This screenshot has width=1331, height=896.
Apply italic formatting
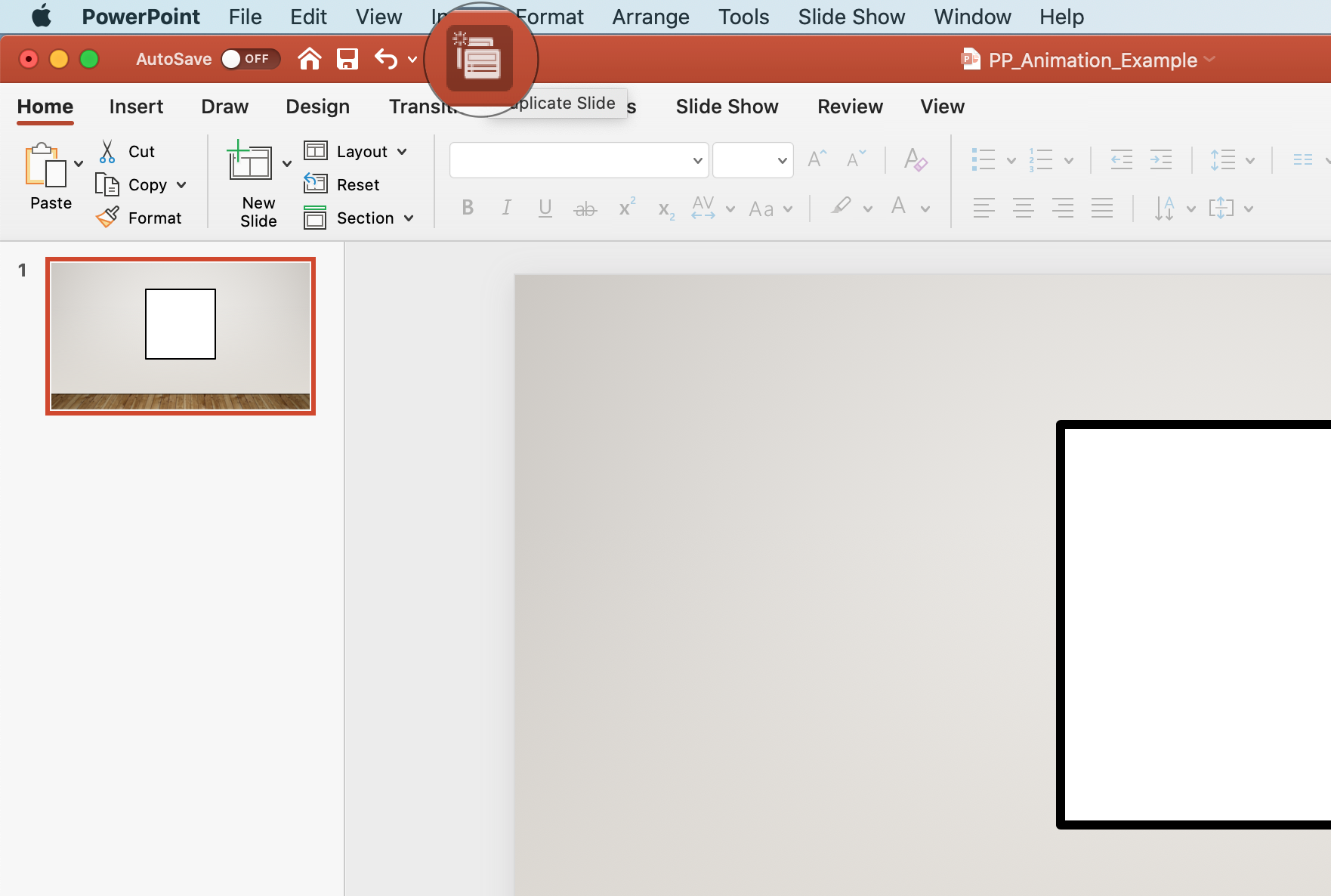(x=506, y=209)
